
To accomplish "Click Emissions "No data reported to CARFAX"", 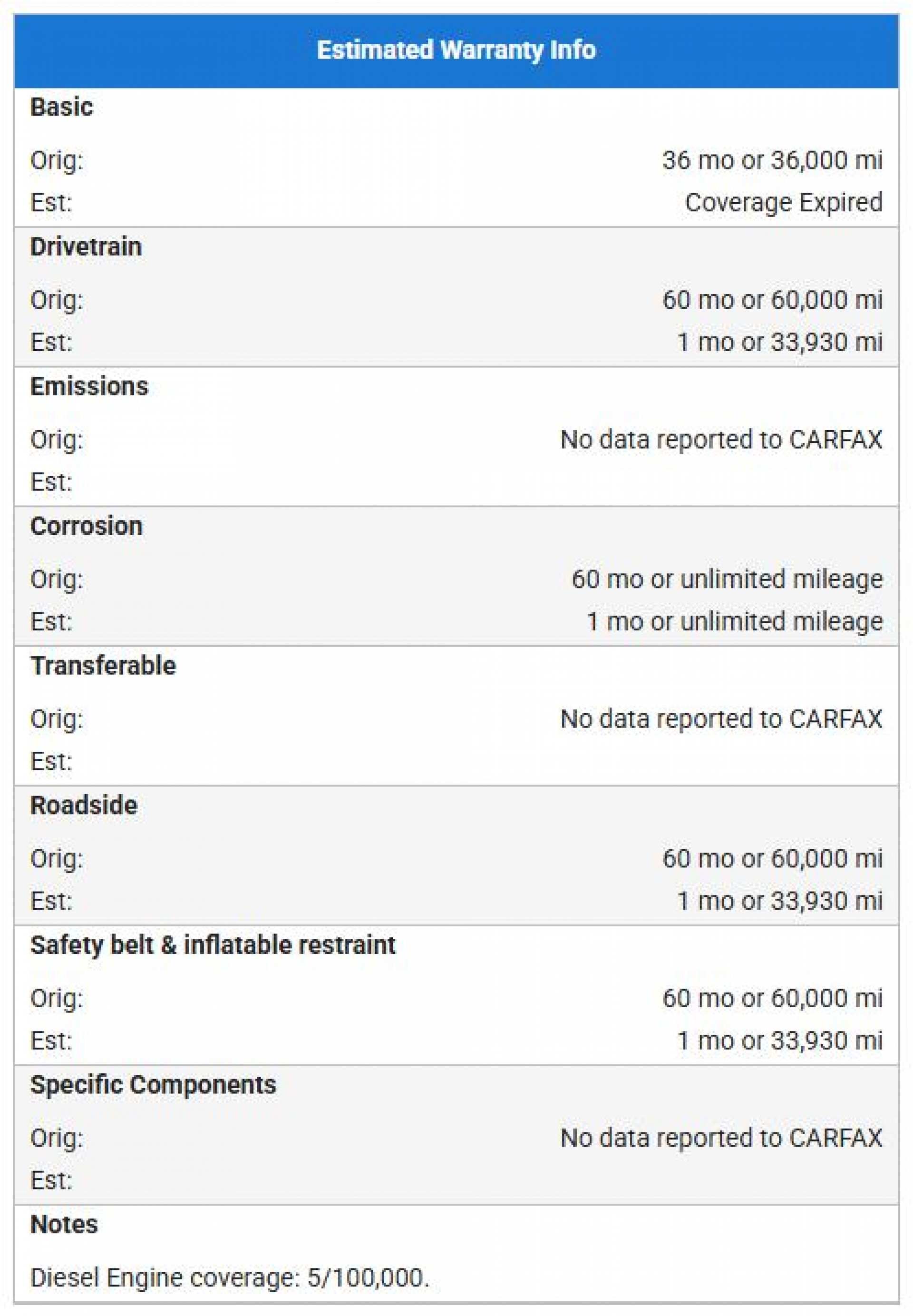I will 721,440.
